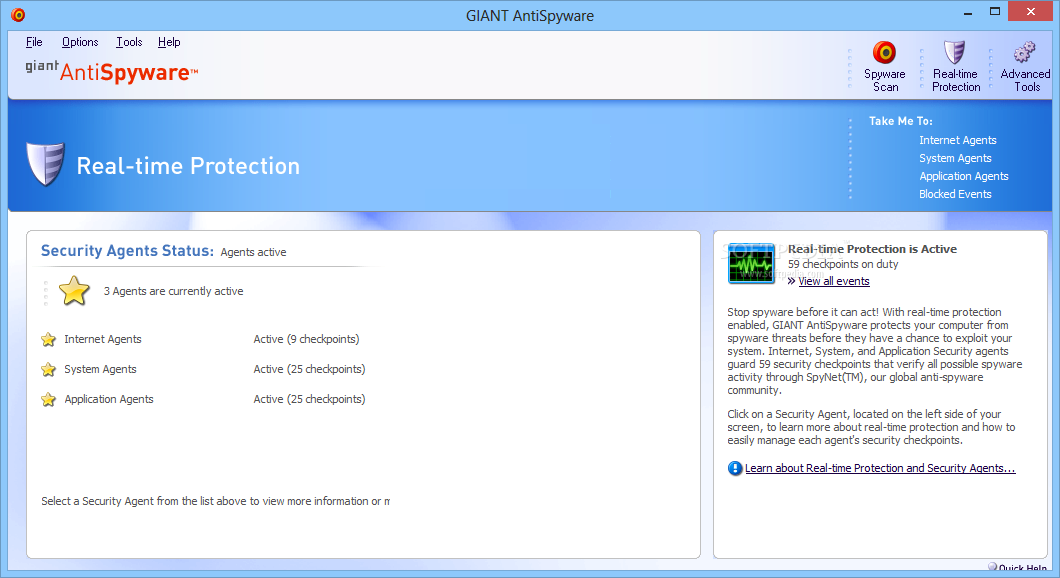Open Advanced Tools gears icon

1025,52
